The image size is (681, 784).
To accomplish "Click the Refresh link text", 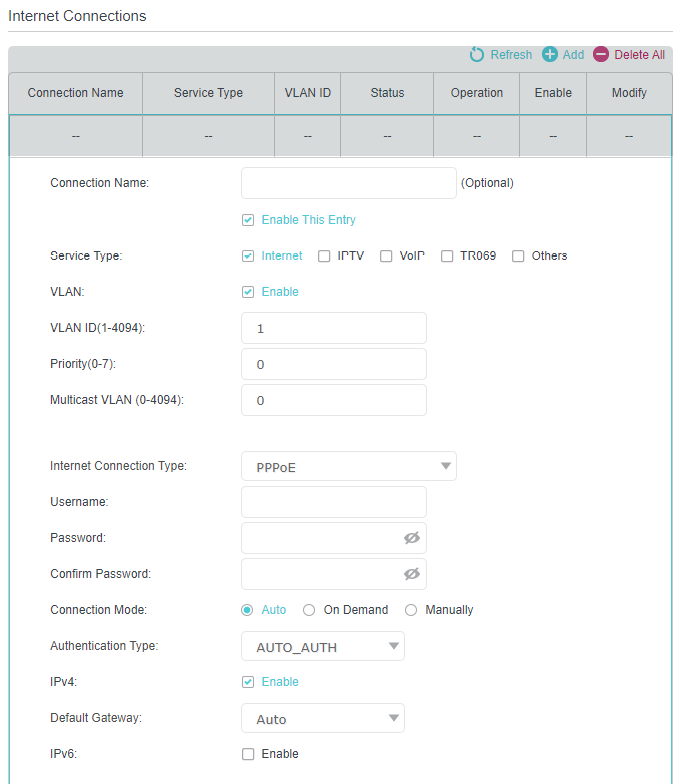I will coord(511,54).
